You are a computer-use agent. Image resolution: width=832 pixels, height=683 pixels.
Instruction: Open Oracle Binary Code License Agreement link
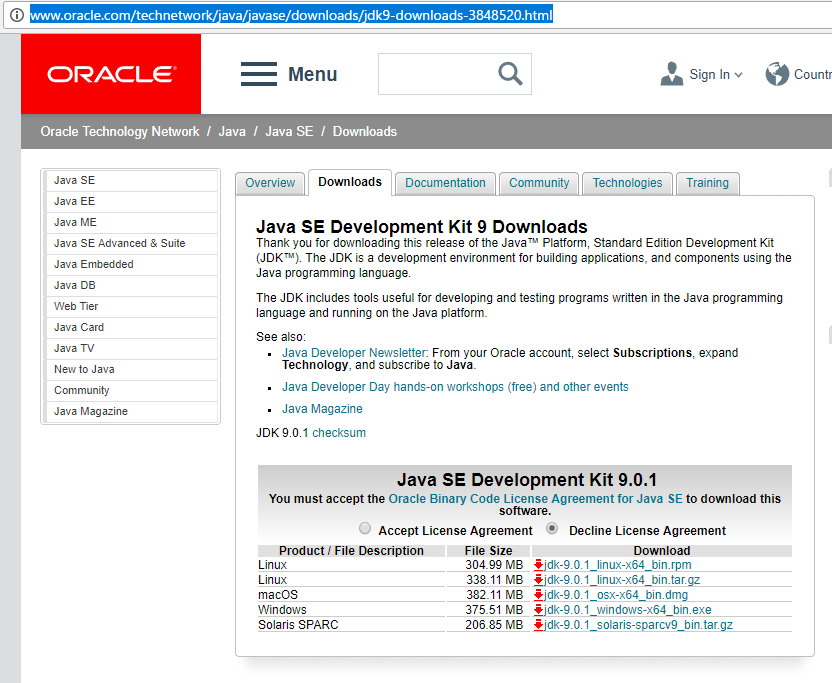535,499
